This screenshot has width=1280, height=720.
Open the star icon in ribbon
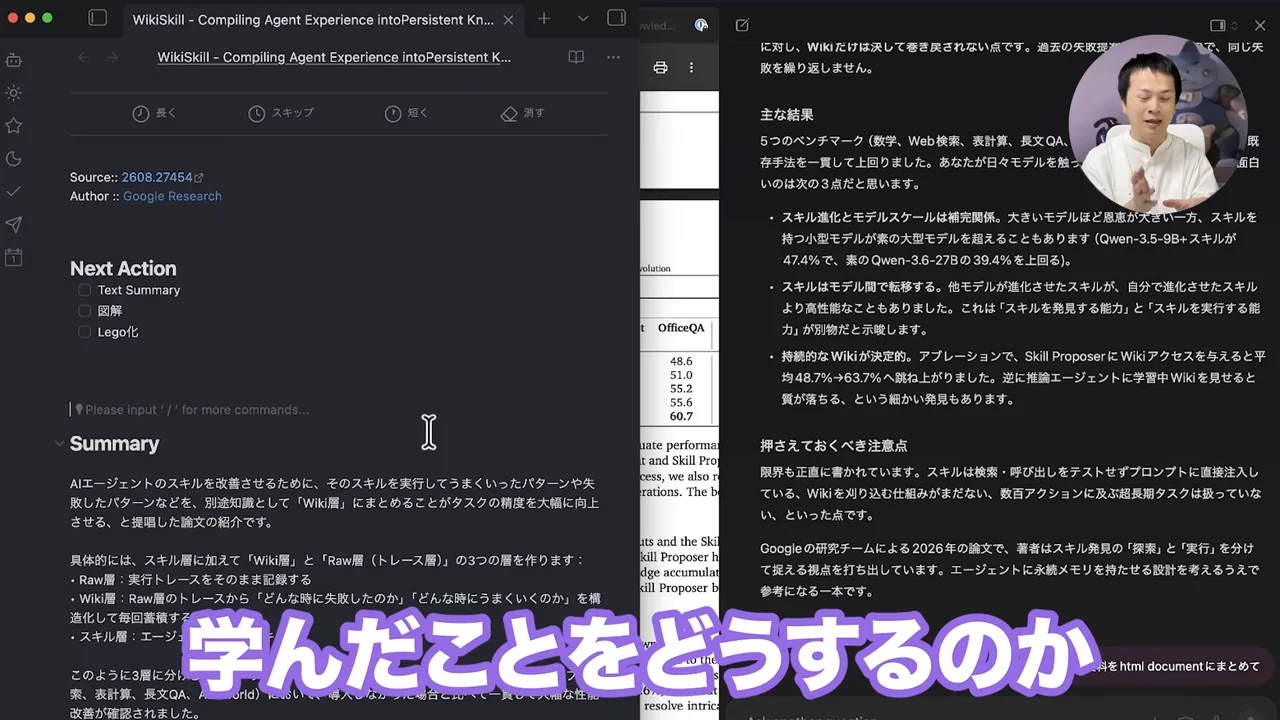[x=14, y=126]
